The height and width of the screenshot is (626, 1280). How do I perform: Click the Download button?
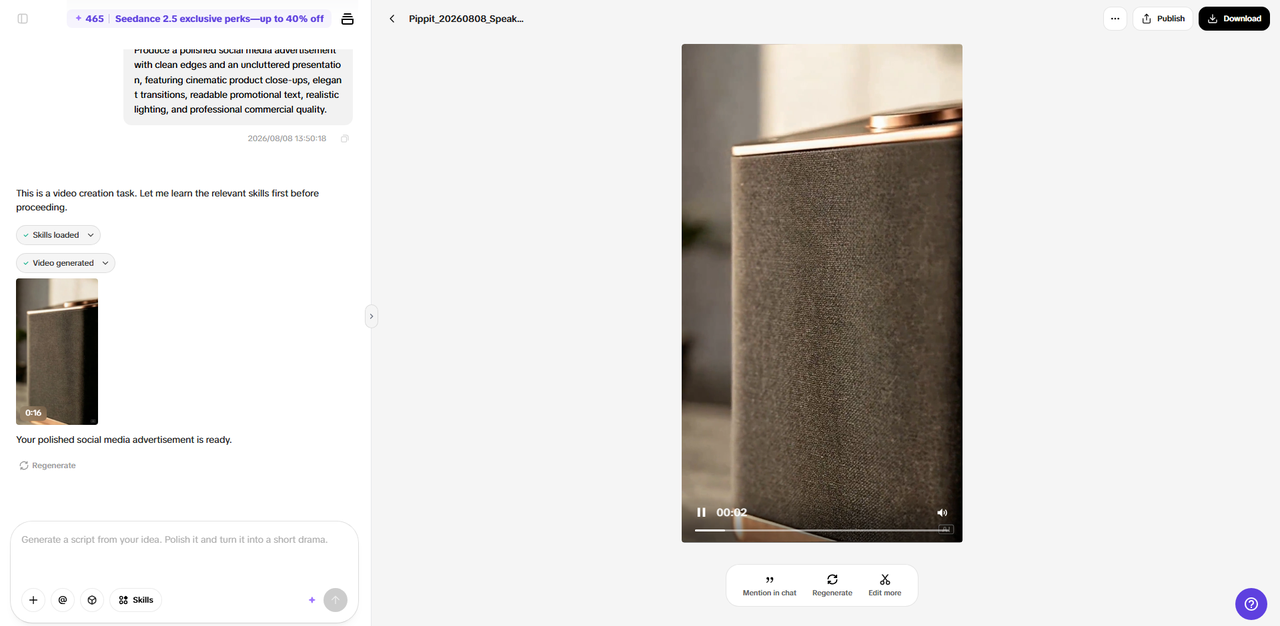click(x=1234, y=18)
